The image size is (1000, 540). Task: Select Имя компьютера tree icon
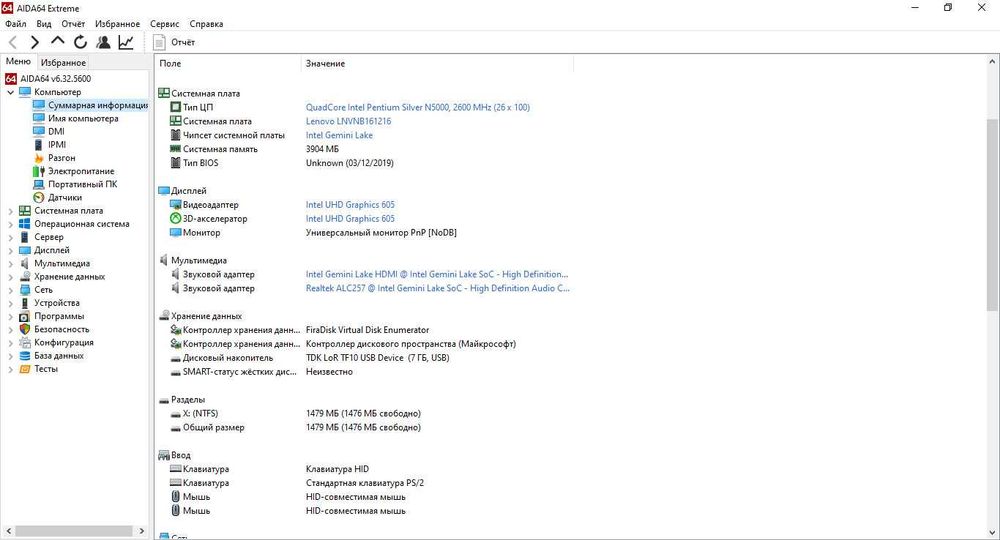(x=39, y=119)
